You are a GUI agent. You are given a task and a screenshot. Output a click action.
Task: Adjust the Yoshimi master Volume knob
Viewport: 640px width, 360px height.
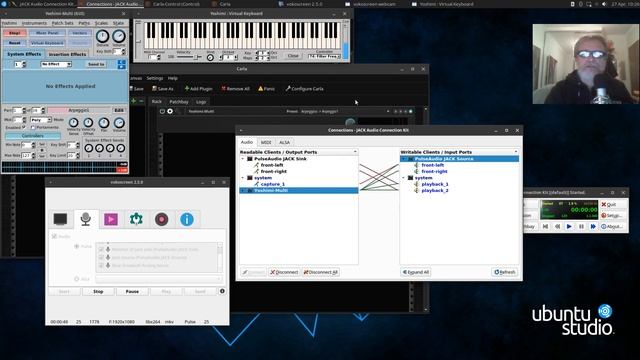pyautogui.click(x=119, y=36)
